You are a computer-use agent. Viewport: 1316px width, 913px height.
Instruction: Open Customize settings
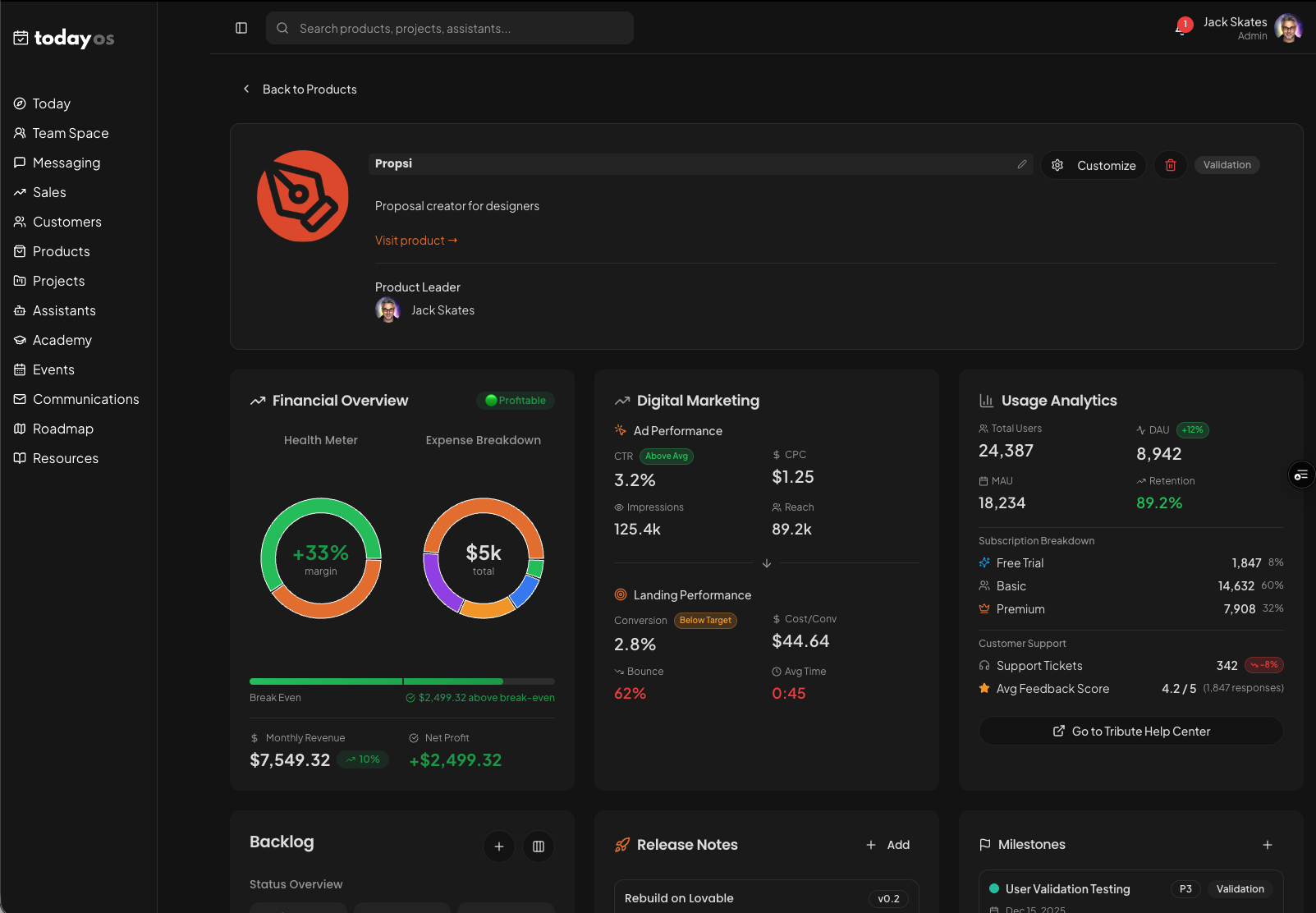click(1094, 165)
